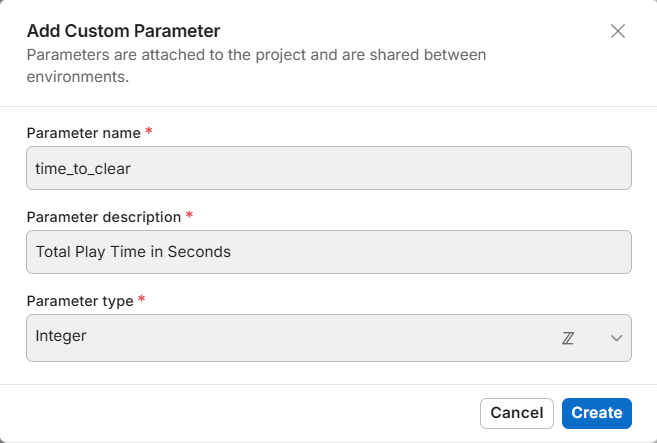The height and width of the screenshot is (443, 657).
Task: Close the Add Custom Parameter dialog
Action: point(618,31)
